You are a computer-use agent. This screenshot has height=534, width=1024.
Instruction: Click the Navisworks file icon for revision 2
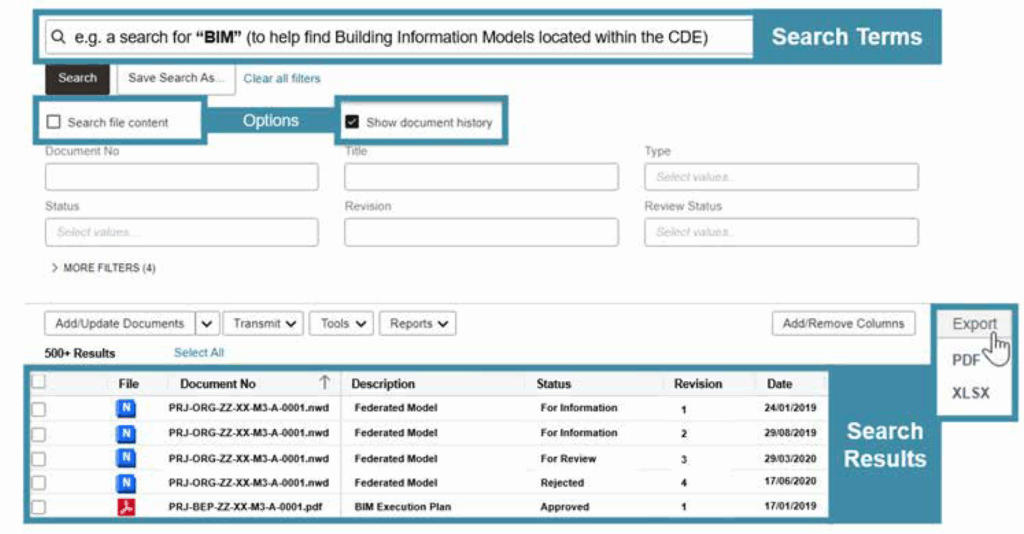126,433
